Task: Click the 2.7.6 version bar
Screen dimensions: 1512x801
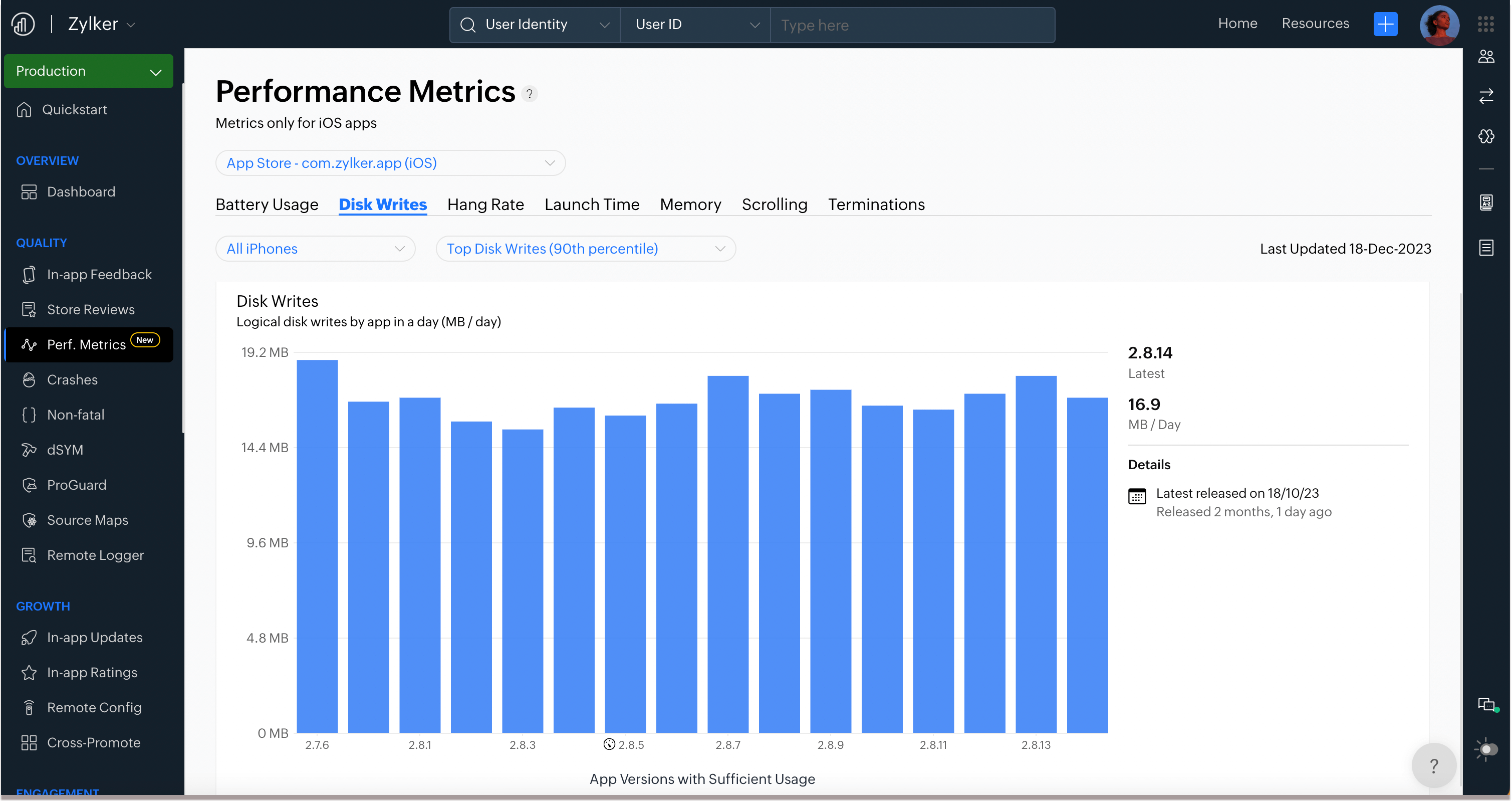Action: click(317, 546)
